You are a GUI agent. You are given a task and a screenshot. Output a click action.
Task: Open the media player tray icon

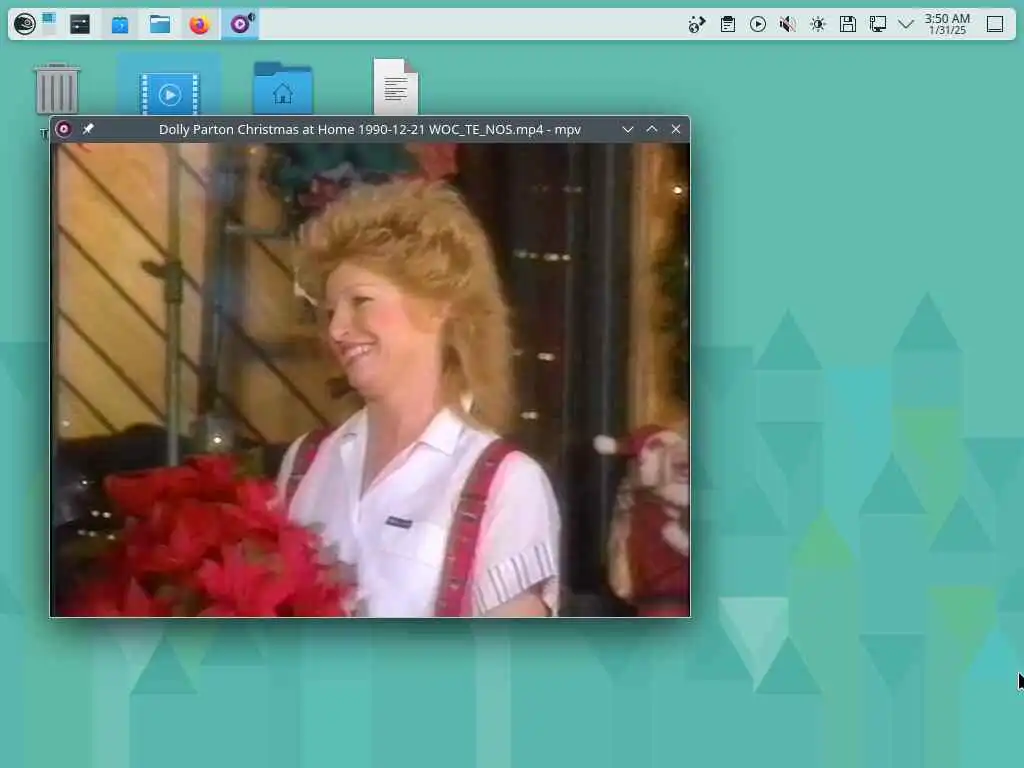(x=758, y=24)
